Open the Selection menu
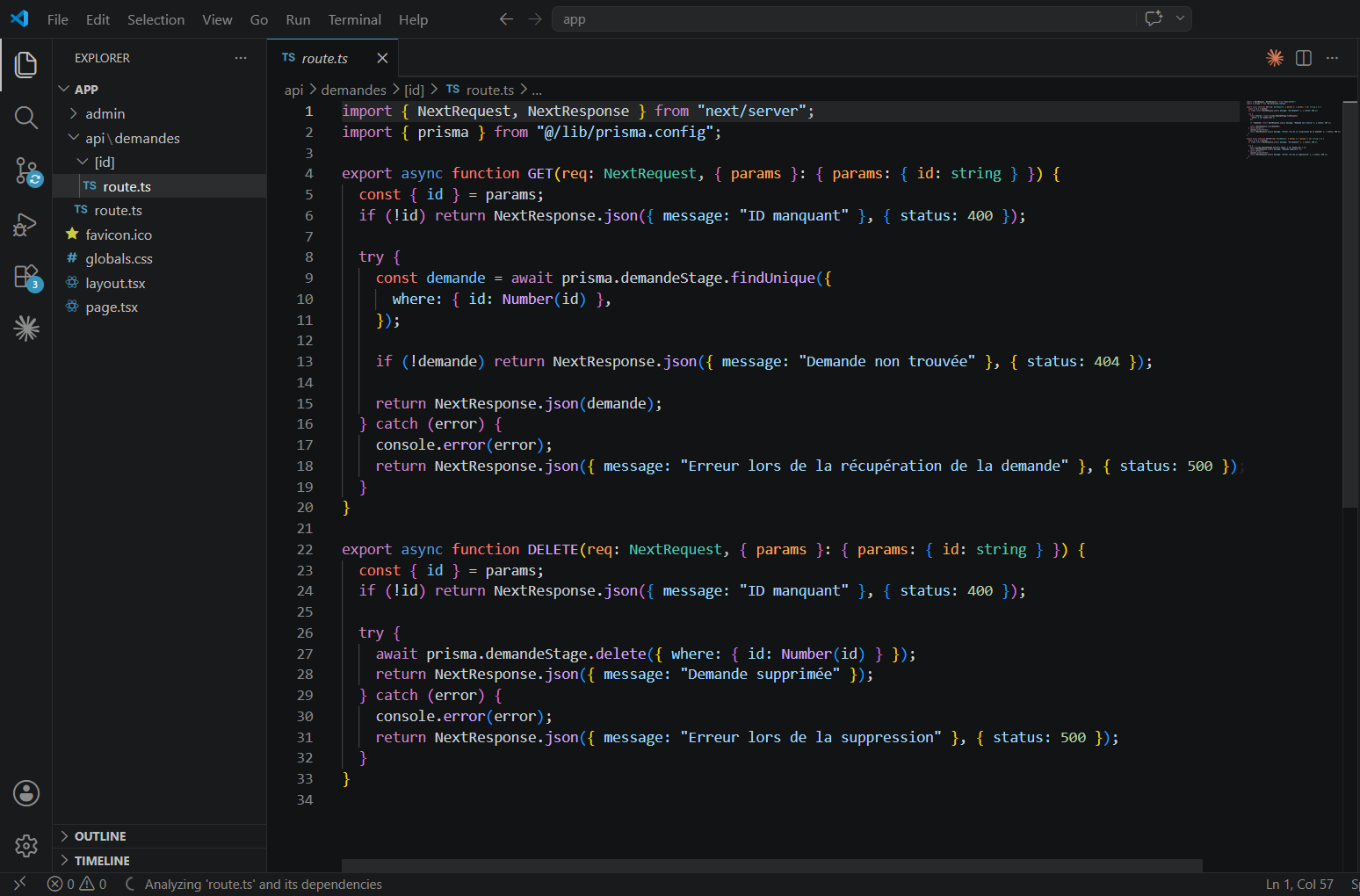1360x896 pixels. click(156, 19)
